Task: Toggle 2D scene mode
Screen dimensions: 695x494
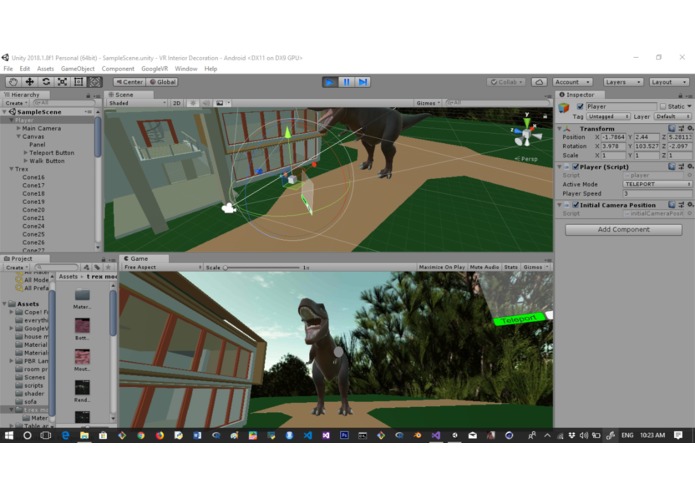Action: click(x=176, y=103)
